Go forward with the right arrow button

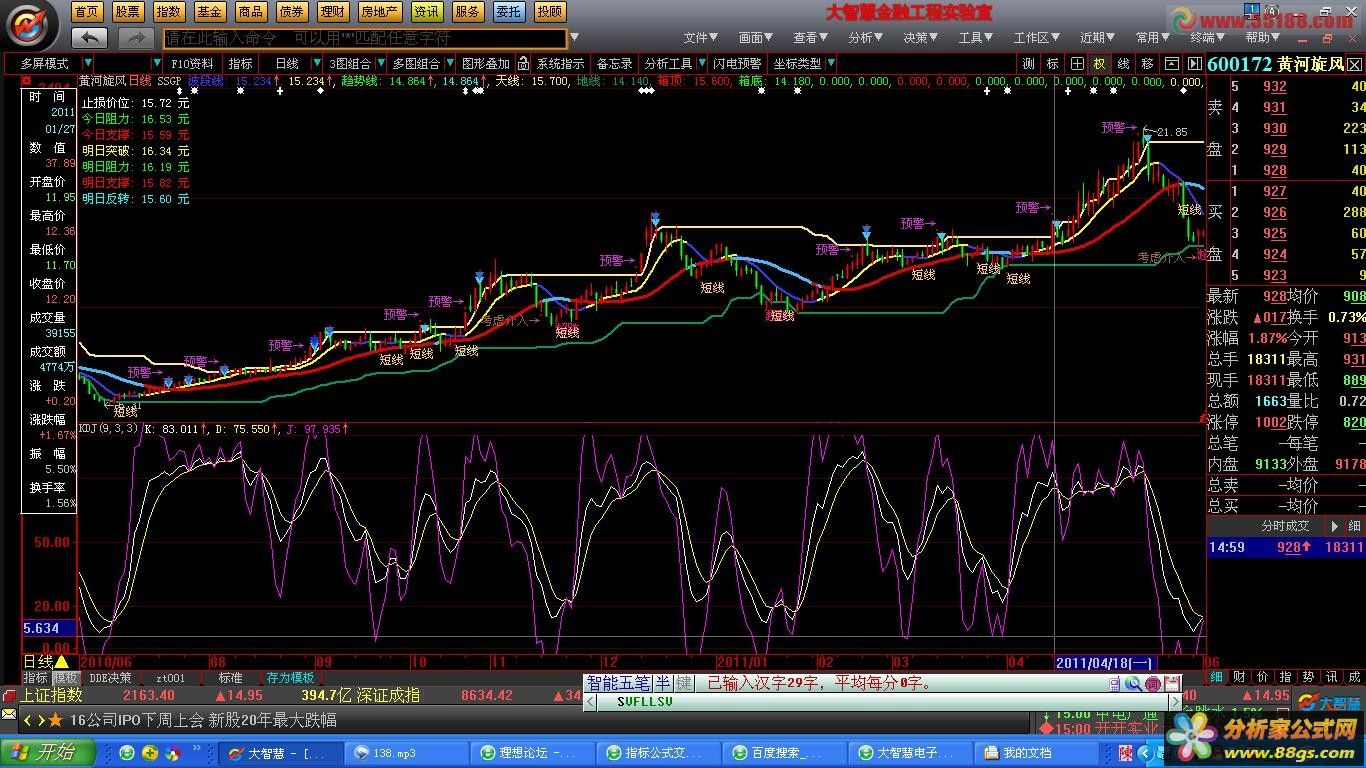(135, 38)
